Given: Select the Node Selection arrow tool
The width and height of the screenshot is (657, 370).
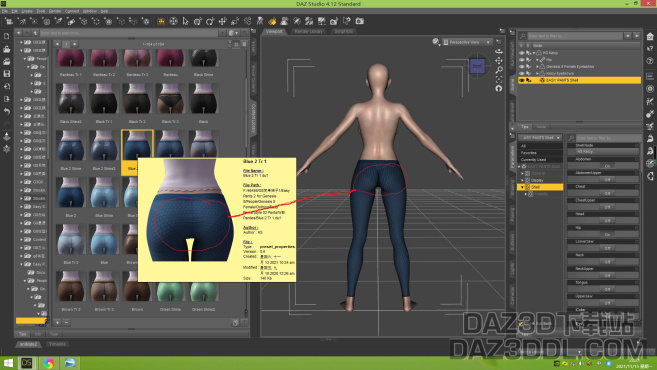Looking at the screenshot, I should click(x=186, y=21).
